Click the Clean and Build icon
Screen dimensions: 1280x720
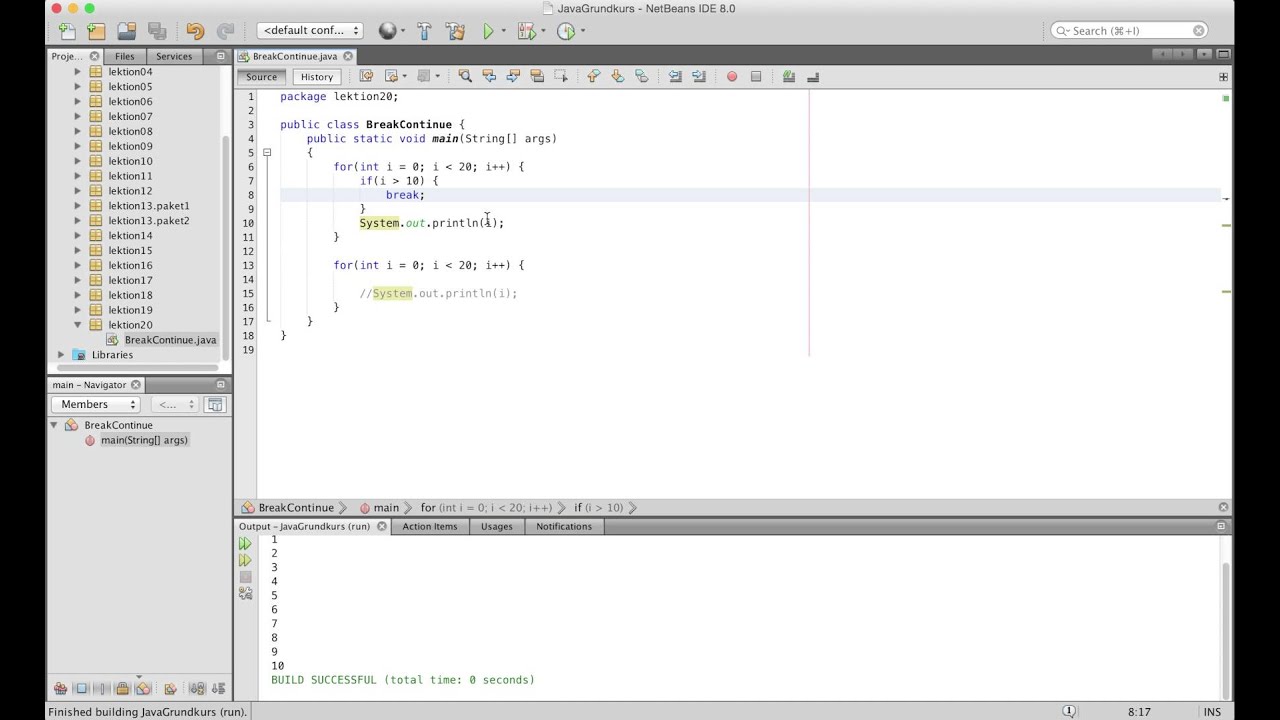coord(455,31)
